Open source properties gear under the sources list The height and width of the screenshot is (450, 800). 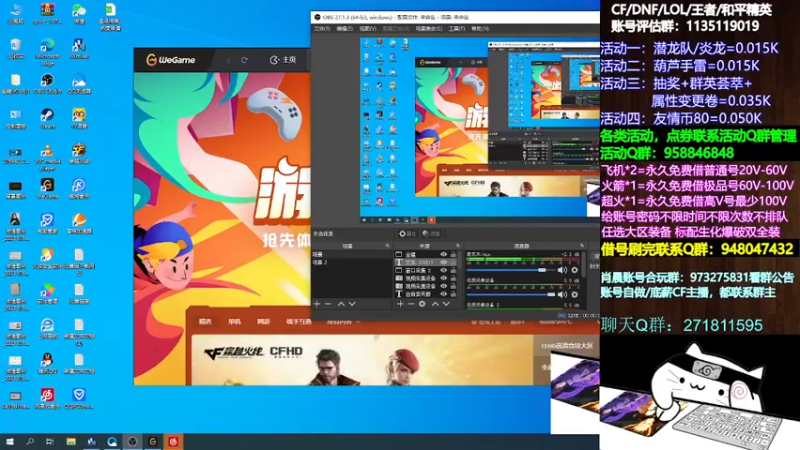422,304
